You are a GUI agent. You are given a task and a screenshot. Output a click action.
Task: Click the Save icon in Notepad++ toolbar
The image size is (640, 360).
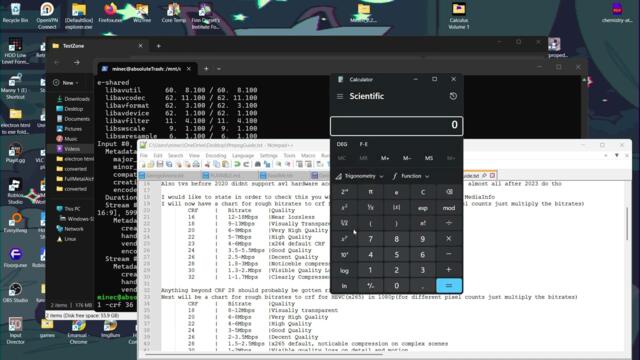[x=160, y=164]
